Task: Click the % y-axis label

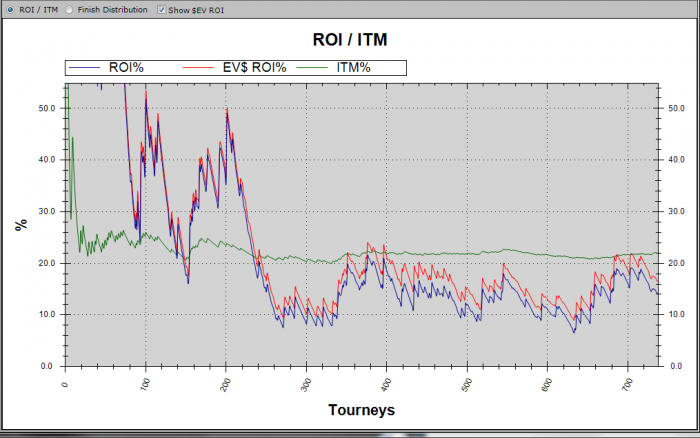Action: [21, 225]
